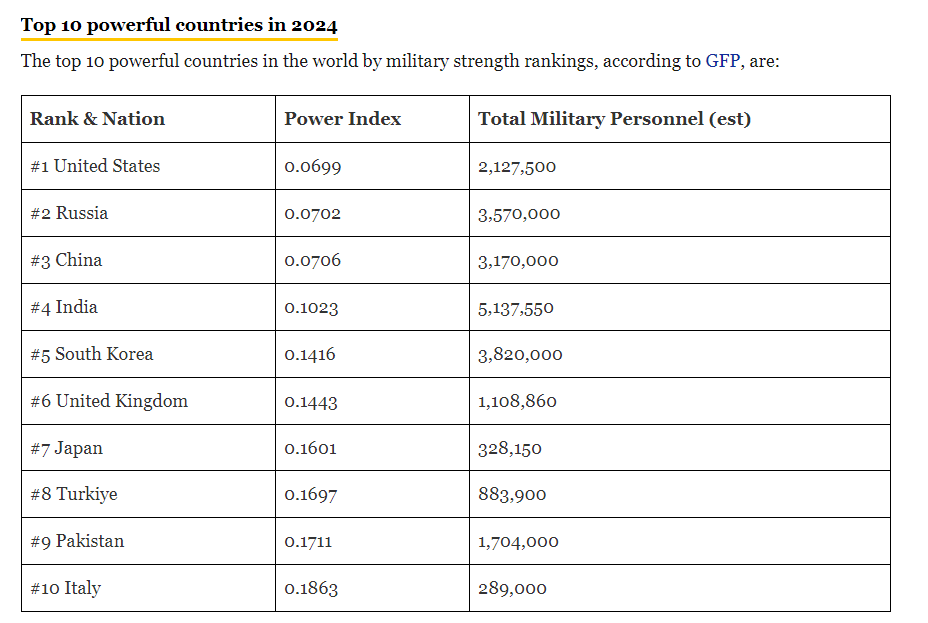The image size is (928, 623).
Task: Click the "#4 India" row label
Action: pos(64,307)
